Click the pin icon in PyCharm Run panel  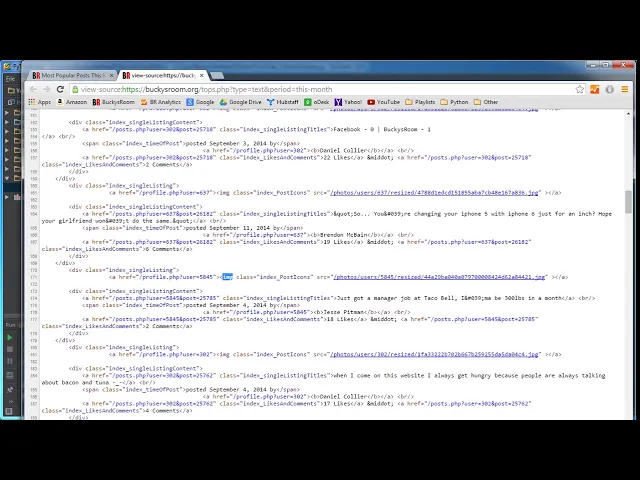click(x=10, y=390)
